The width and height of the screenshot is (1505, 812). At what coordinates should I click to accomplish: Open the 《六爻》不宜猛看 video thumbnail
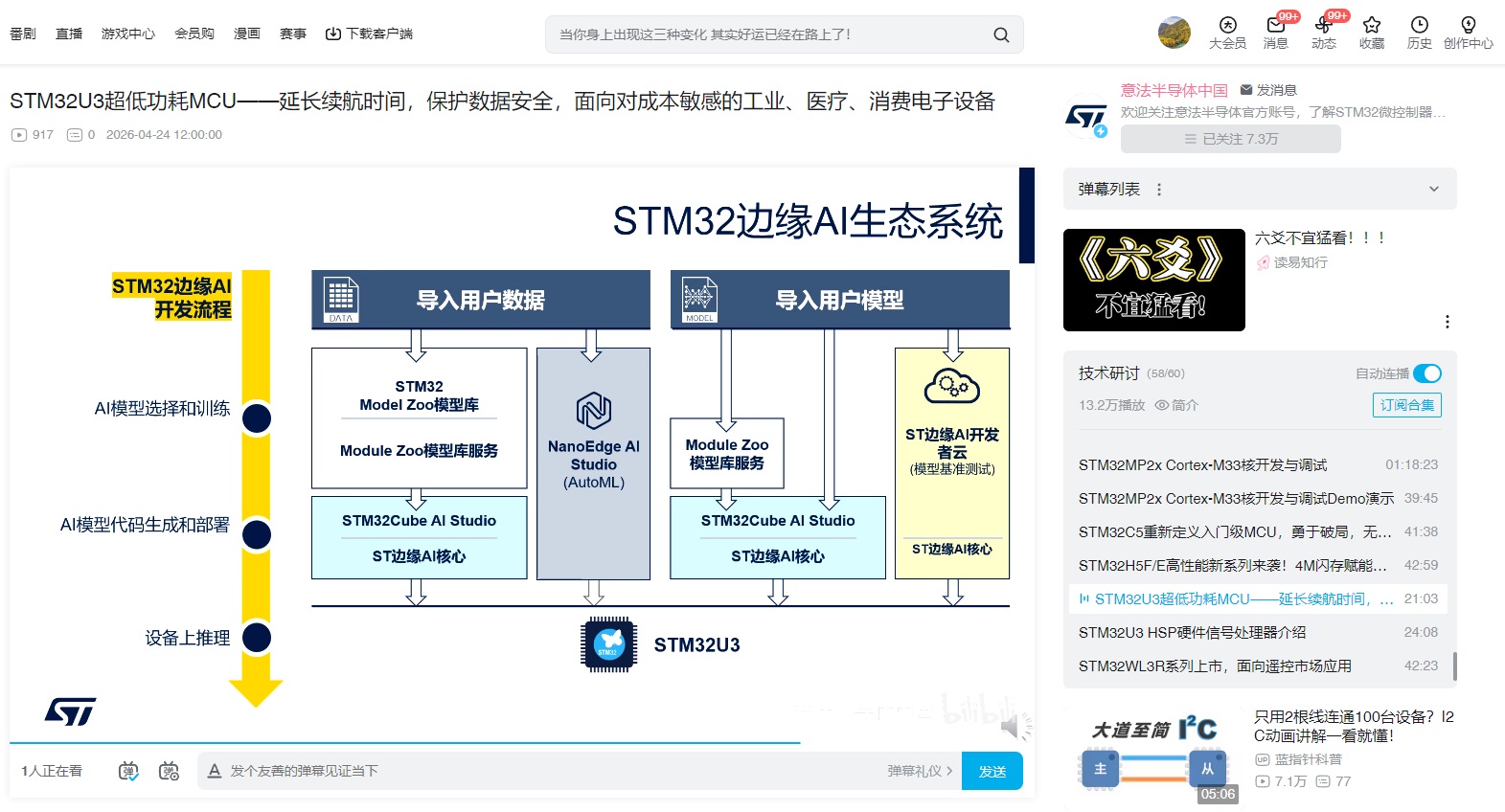point(1154,280)
